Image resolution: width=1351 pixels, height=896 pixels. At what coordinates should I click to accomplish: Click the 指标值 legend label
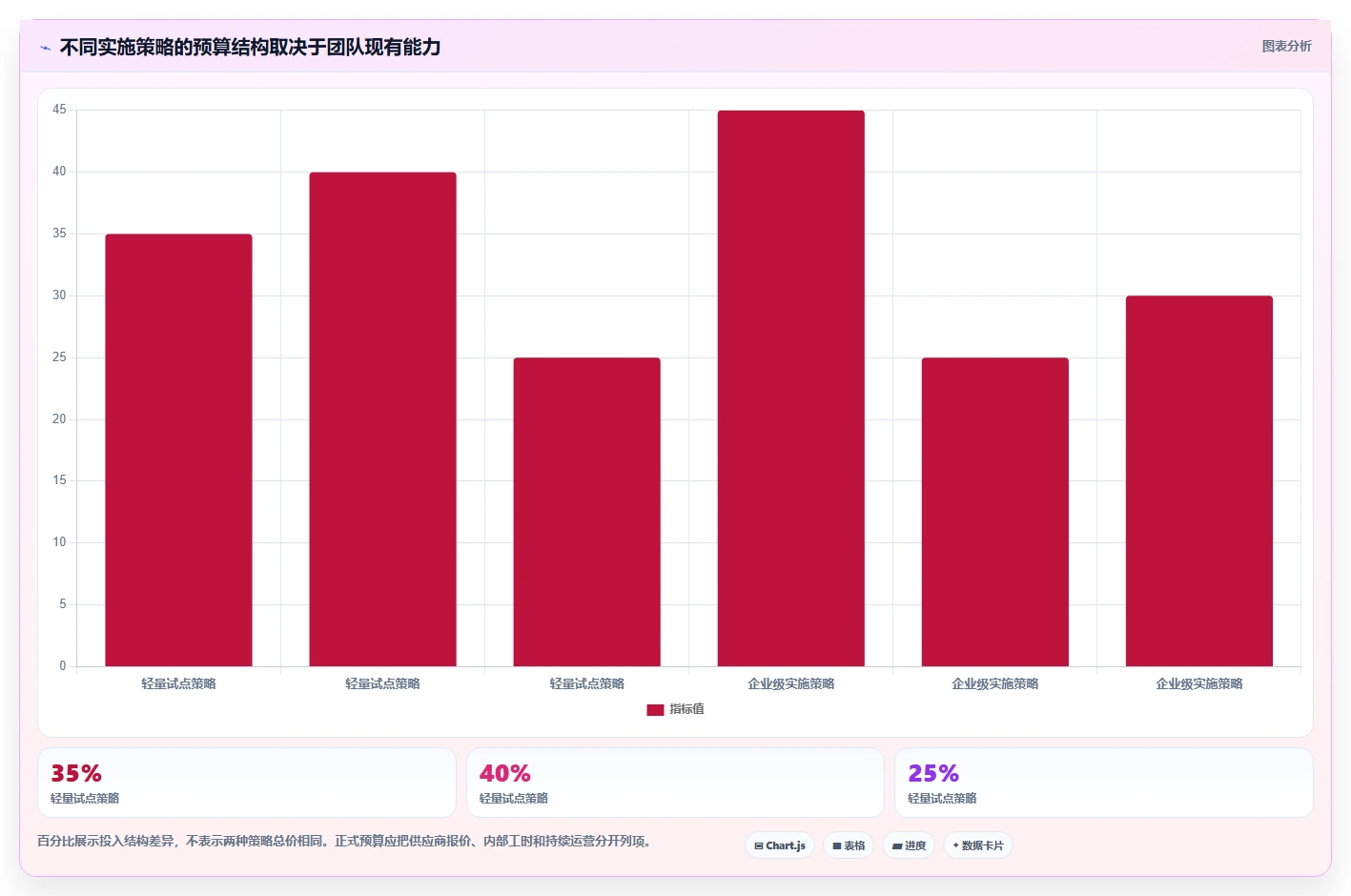(x=686, y=709)
